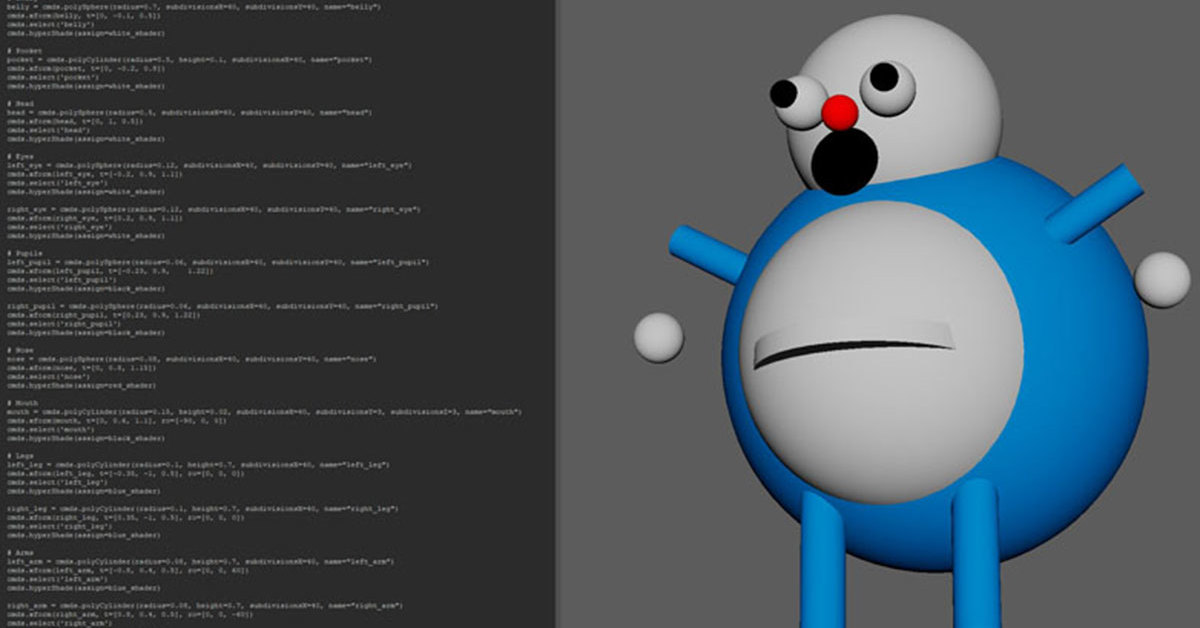Click the red nose sphere on the character
This screenshot has width=1200, height=628.
[x=841, y=112]
